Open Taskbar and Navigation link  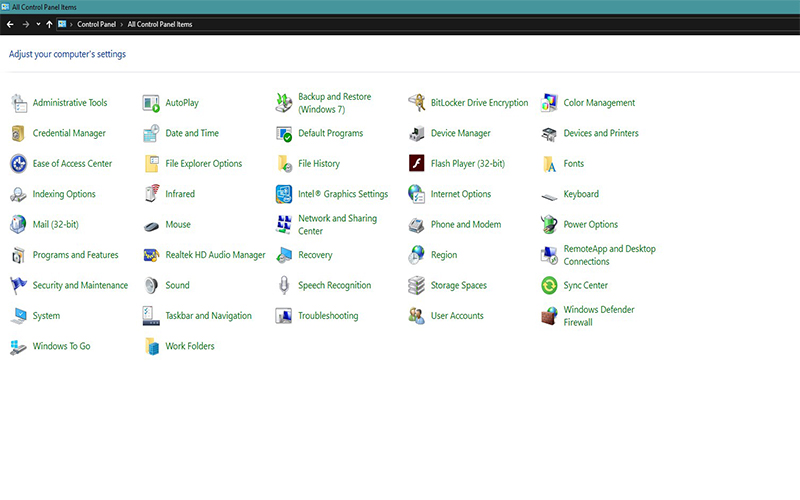208,316
